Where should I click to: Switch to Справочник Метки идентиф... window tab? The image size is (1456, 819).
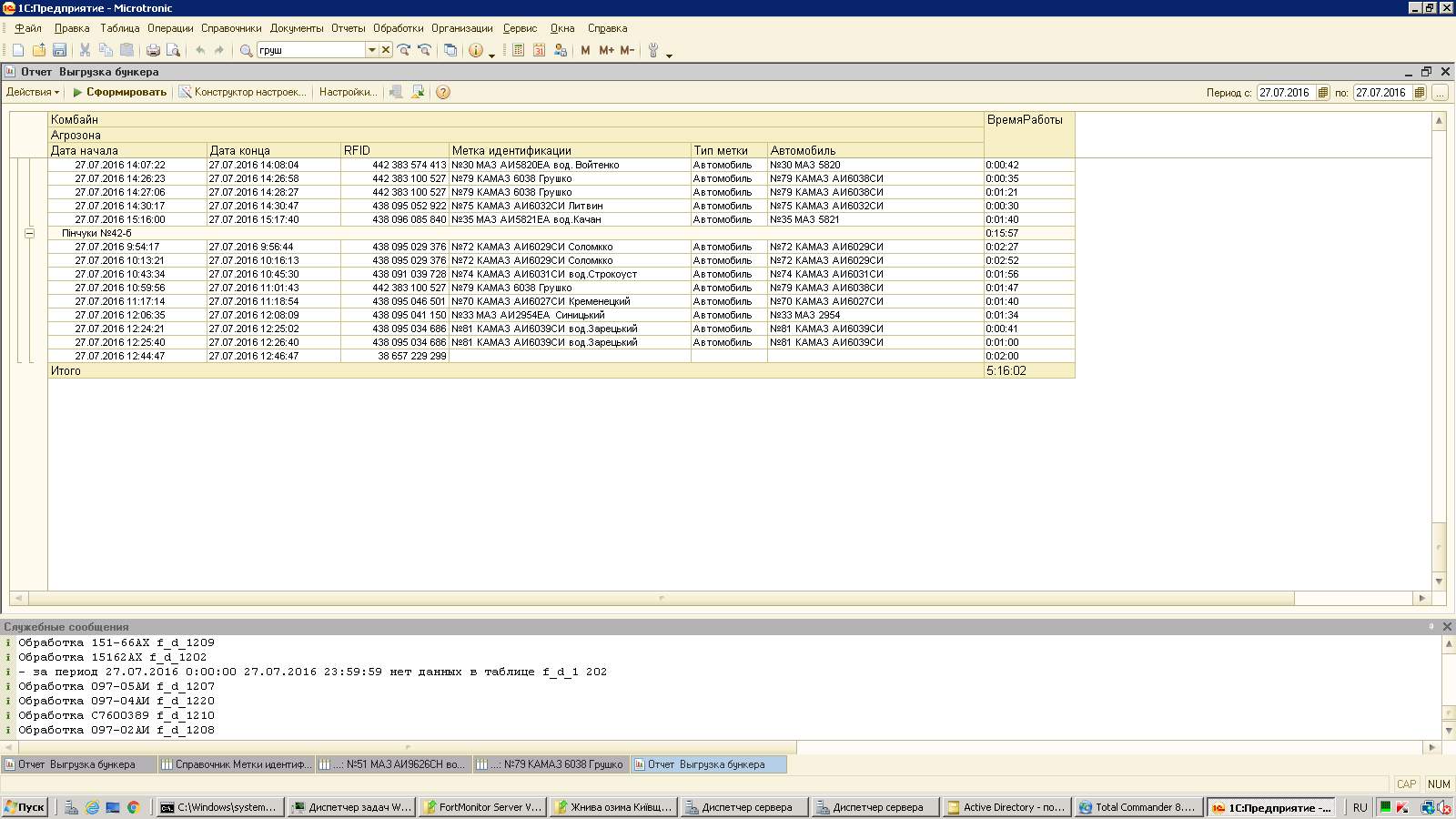tap(237, 764)
